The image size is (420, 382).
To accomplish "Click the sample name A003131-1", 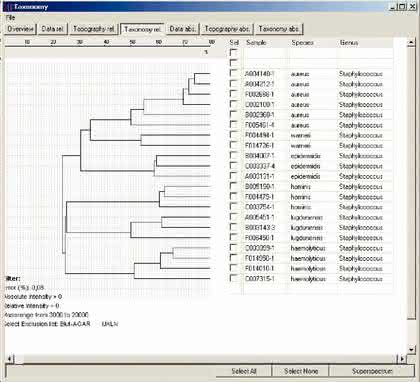I will [259, 176].
